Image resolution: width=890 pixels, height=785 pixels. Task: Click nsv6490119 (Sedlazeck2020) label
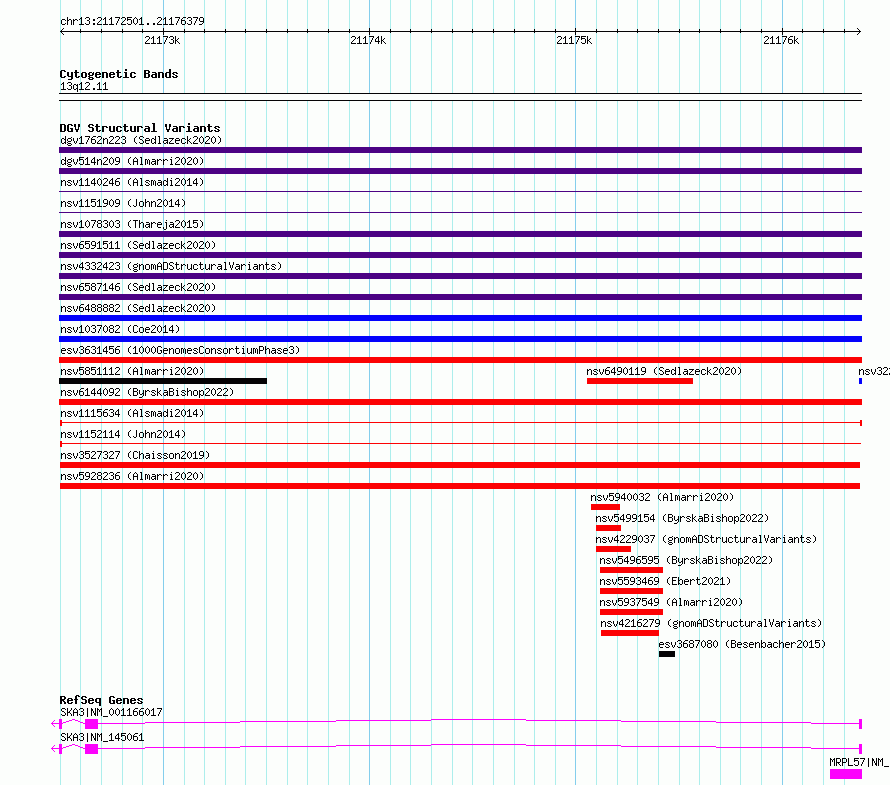664,371
